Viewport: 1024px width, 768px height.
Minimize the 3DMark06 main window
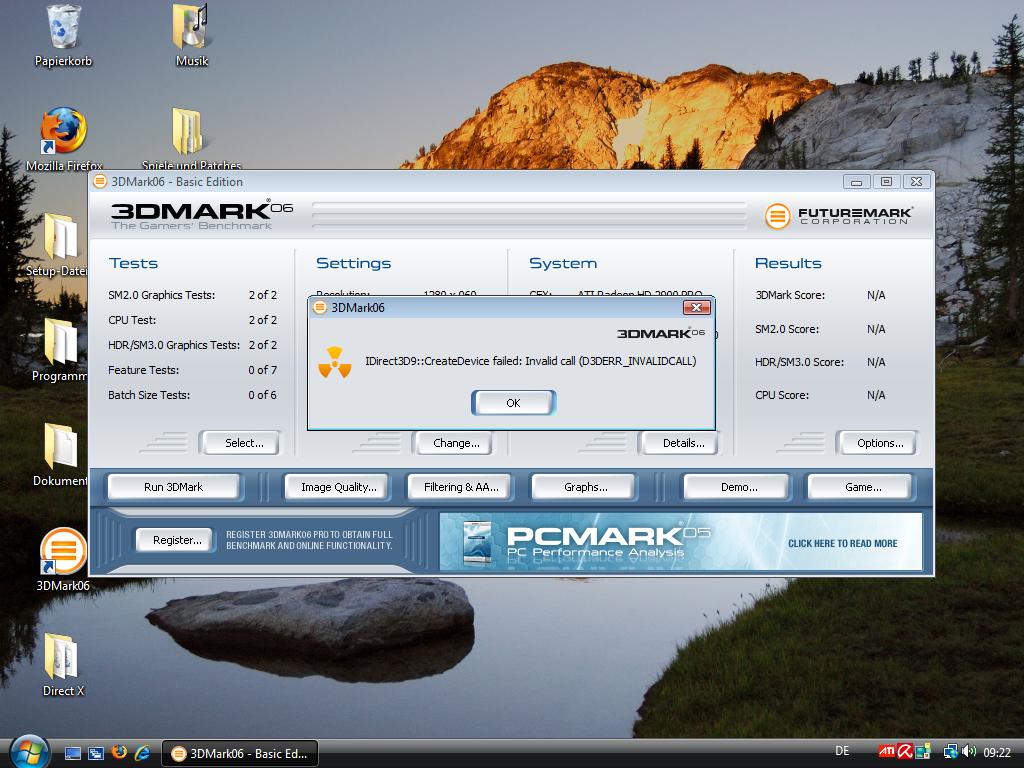coord(856,182)
